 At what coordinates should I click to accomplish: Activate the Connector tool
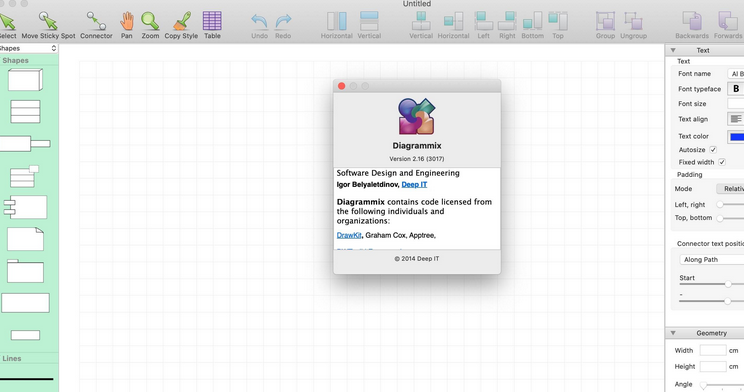[96, 25]
